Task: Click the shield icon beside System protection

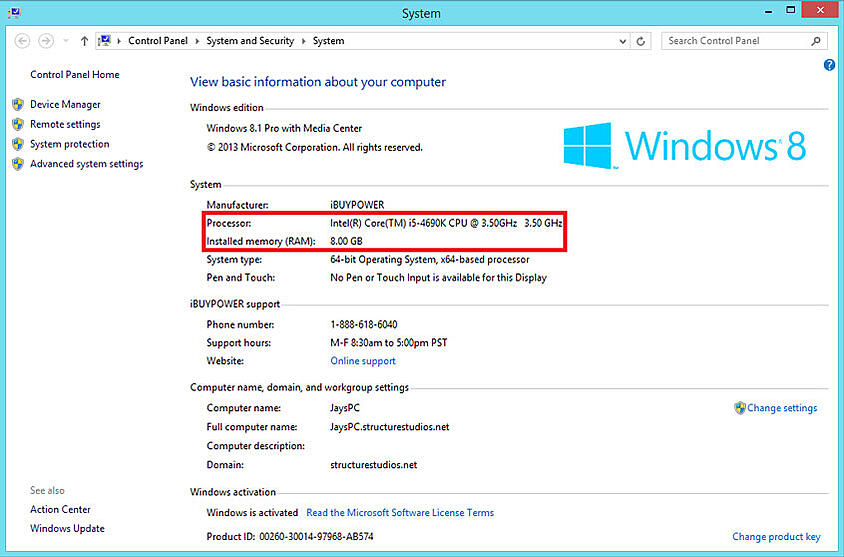Action: coord(18,144)
